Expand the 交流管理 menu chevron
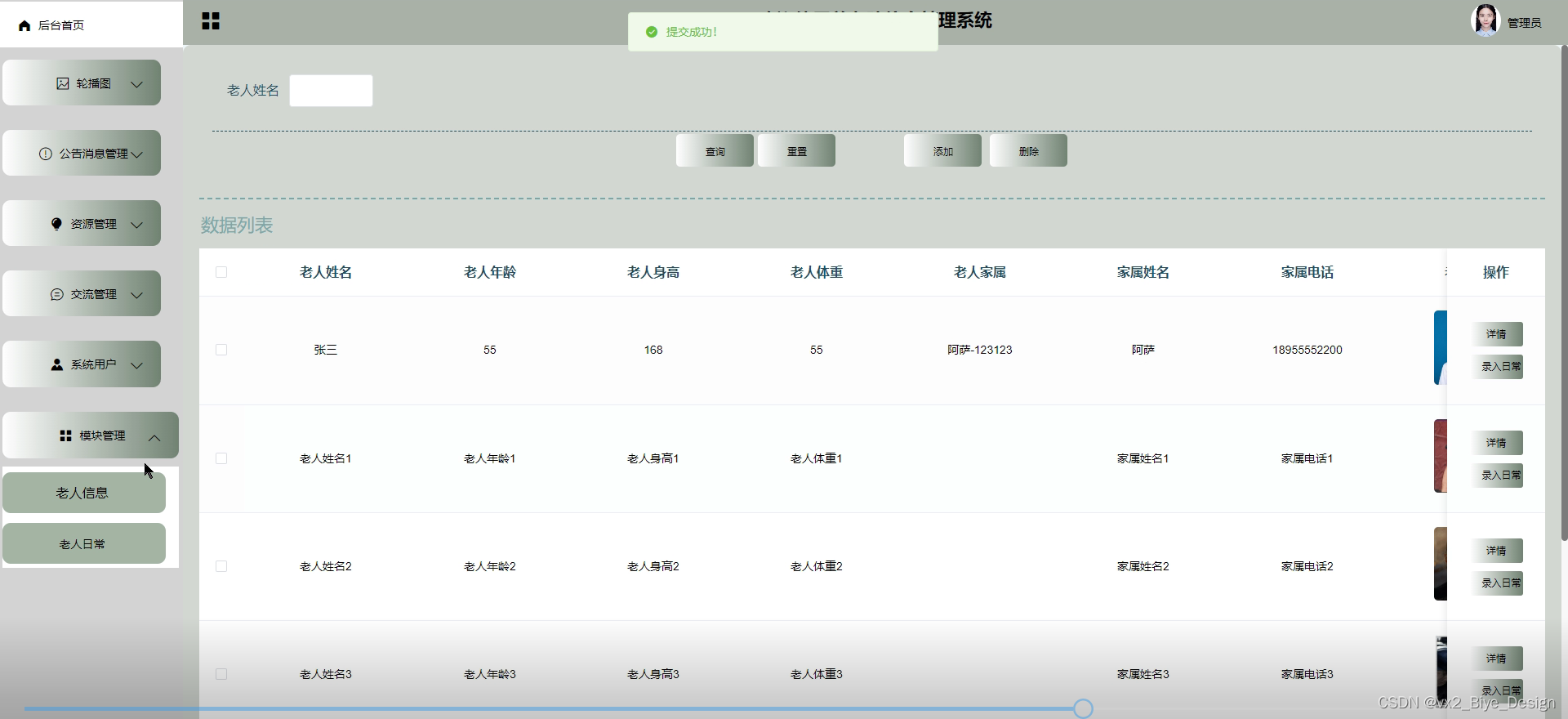Image resolution: width=1568 pixels, height=719 pixels. point(137,295)
